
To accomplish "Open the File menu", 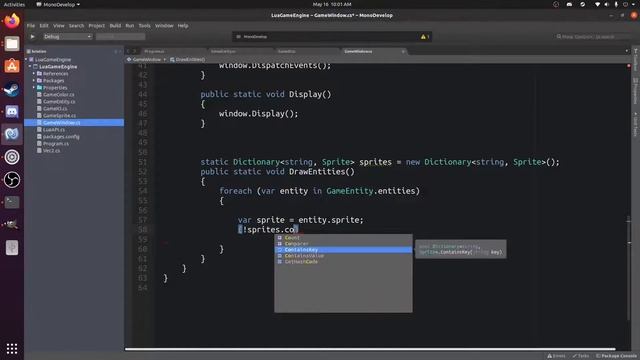I will pos(31,26).
